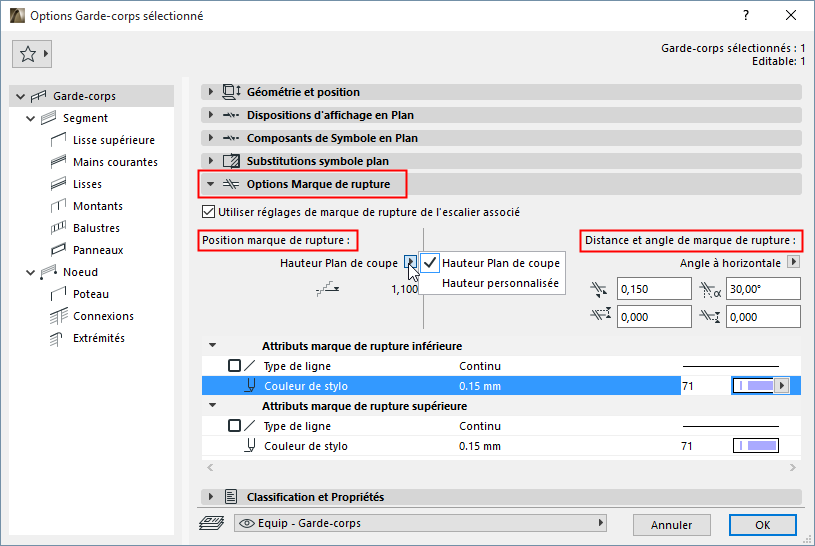Image resolution: width=815 pixels, height=546 pixels.
Task: Click the stair cut plane height icon
Action: 328,289
